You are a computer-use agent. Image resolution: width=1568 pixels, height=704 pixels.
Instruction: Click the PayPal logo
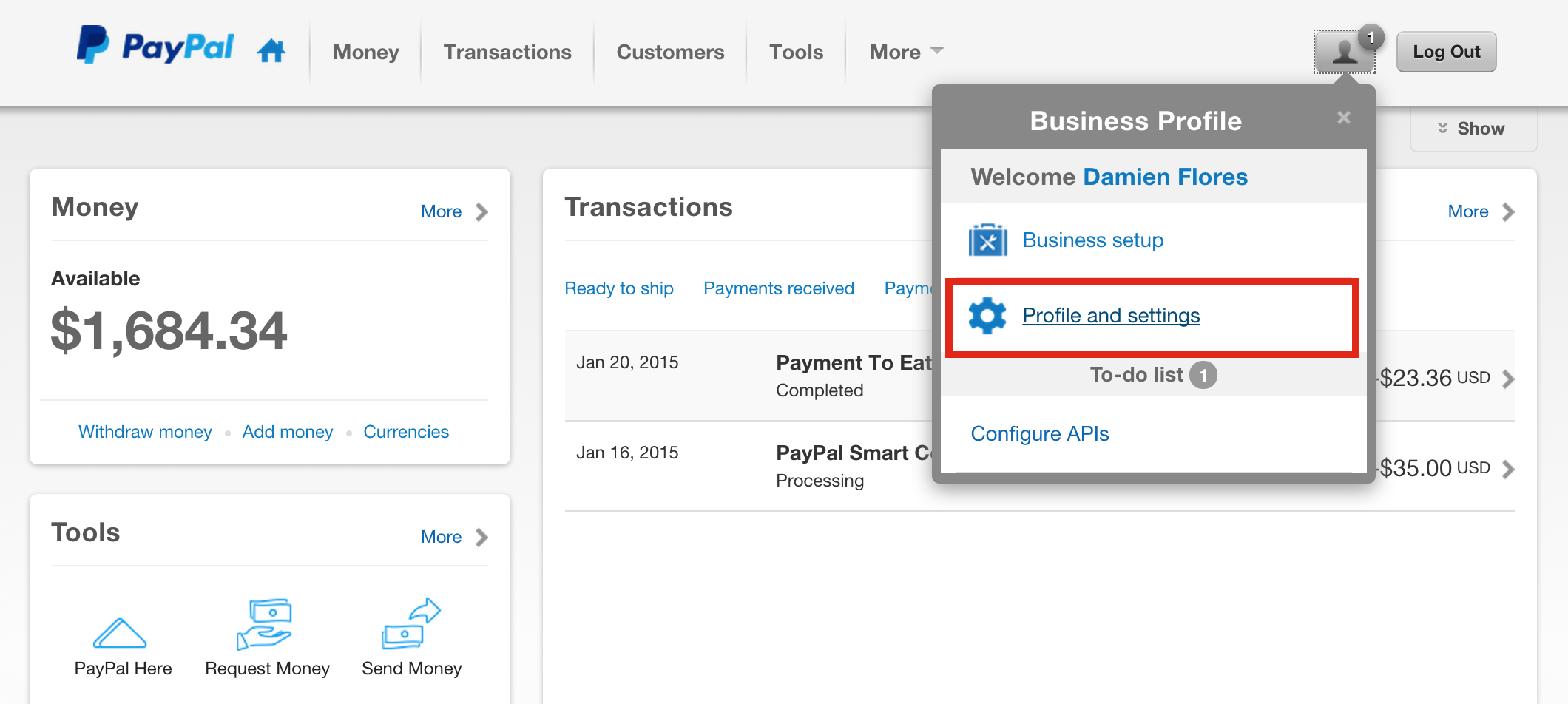tap(155, 46)
